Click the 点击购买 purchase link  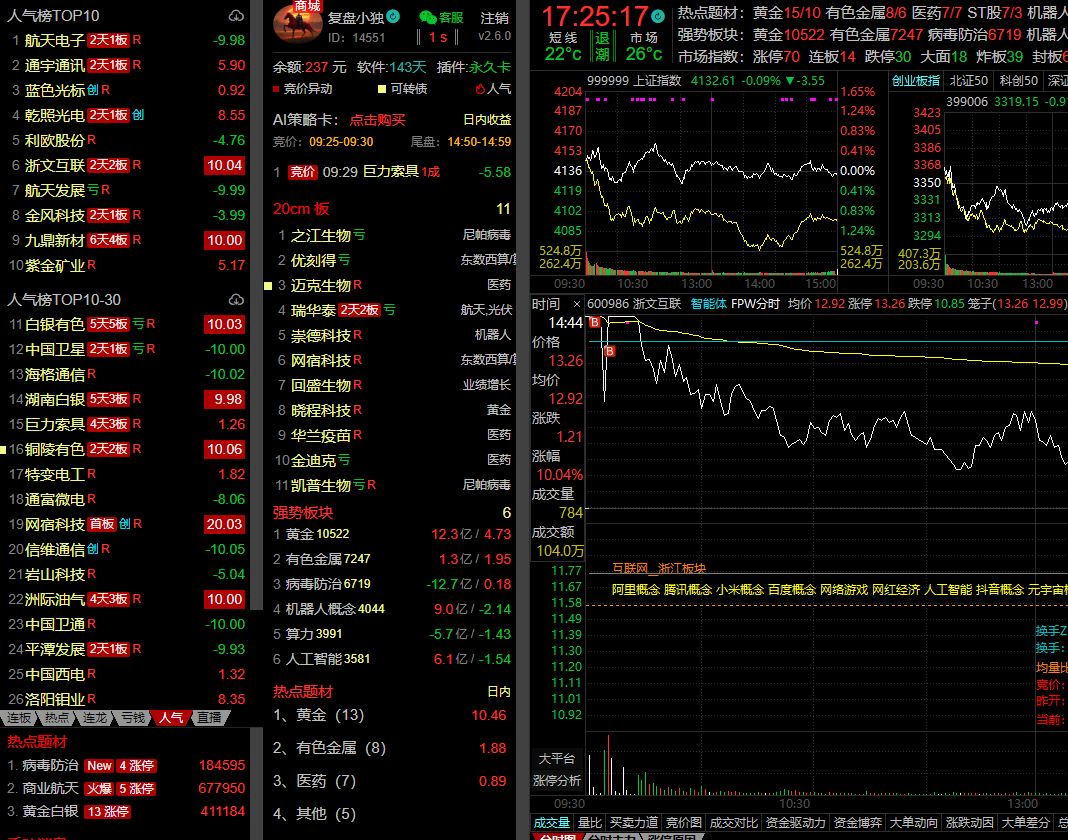tap(377, 120)
